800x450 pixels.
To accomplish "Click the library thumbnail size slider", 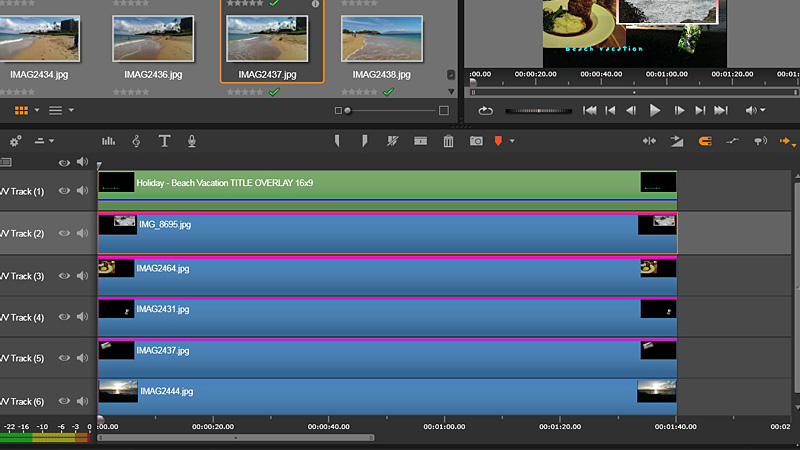I will (x=390, y=110).
